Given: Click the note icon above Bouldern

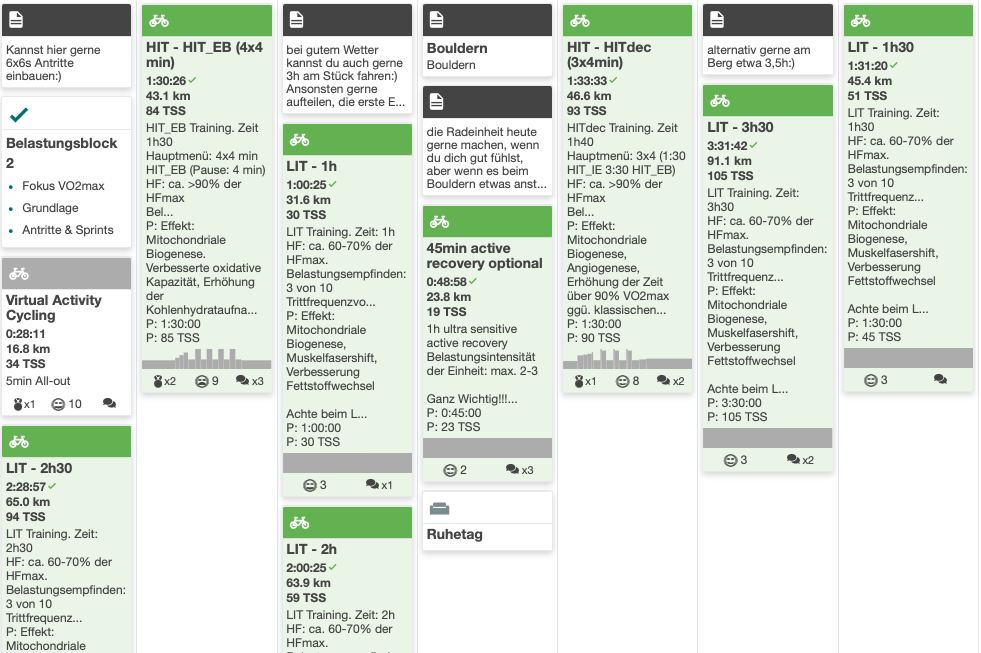Looking at the screenshot, I should [x=437, y=20].
